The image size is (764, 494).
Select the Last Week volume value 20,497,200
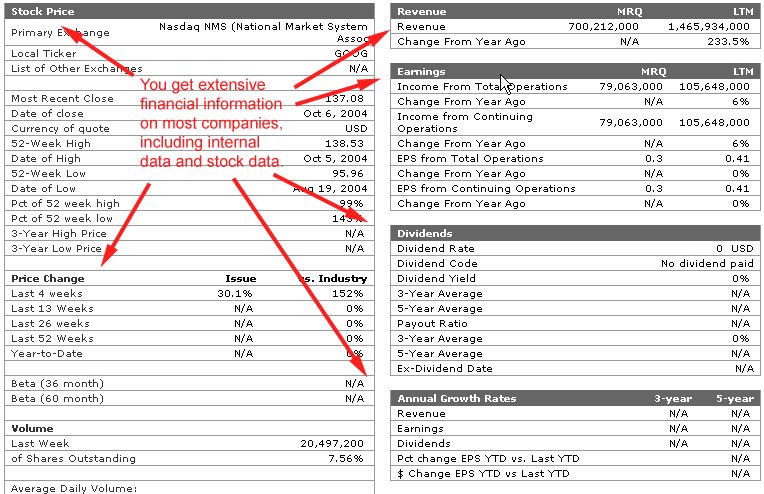332,443
